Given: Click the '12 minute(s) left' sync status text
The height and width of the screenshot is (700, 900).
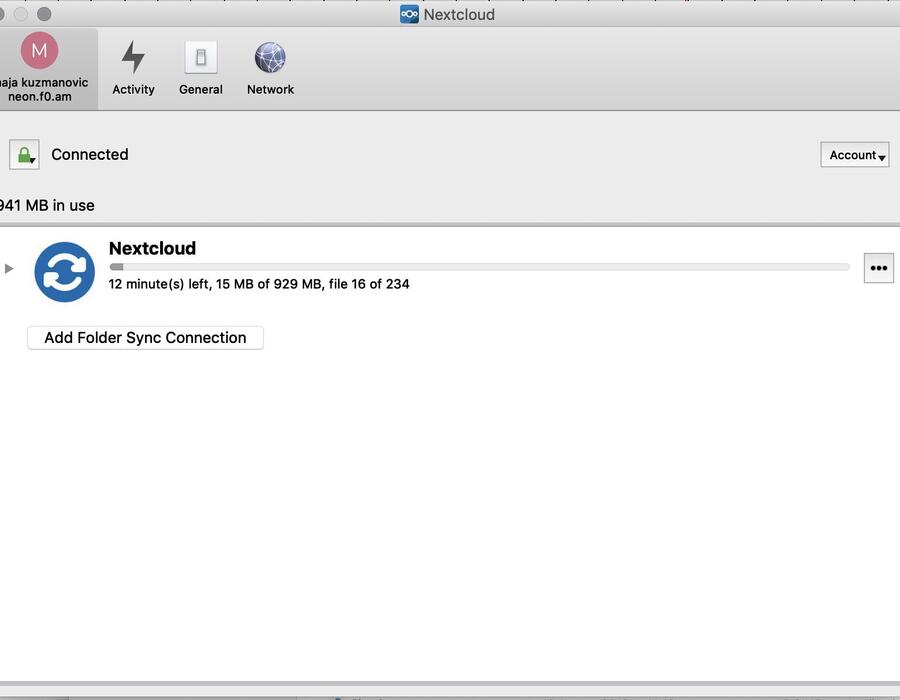Looking at the screenshot, I should tap(259, 284).
